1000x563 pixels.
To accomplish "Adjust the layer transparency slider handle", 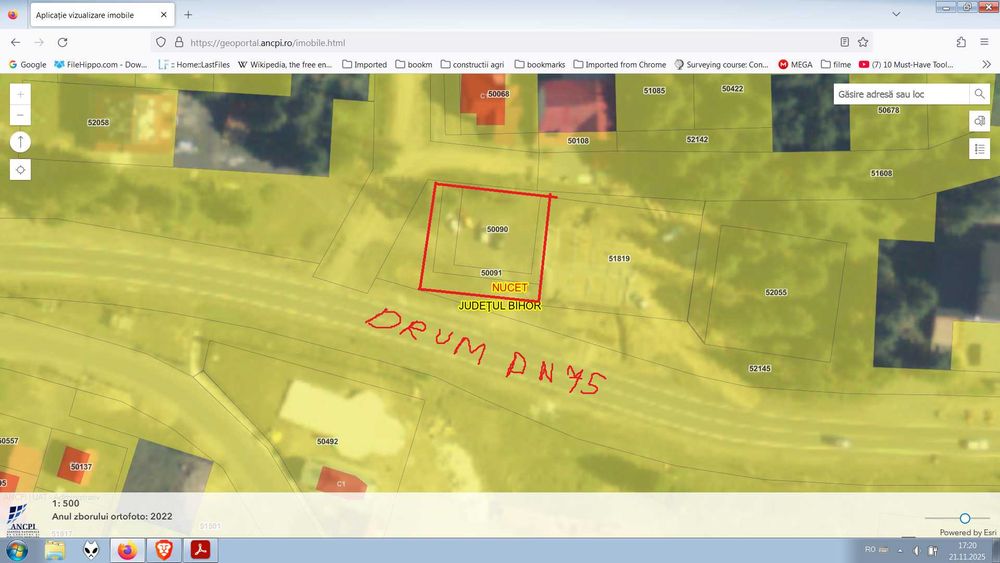I will 965,518.
